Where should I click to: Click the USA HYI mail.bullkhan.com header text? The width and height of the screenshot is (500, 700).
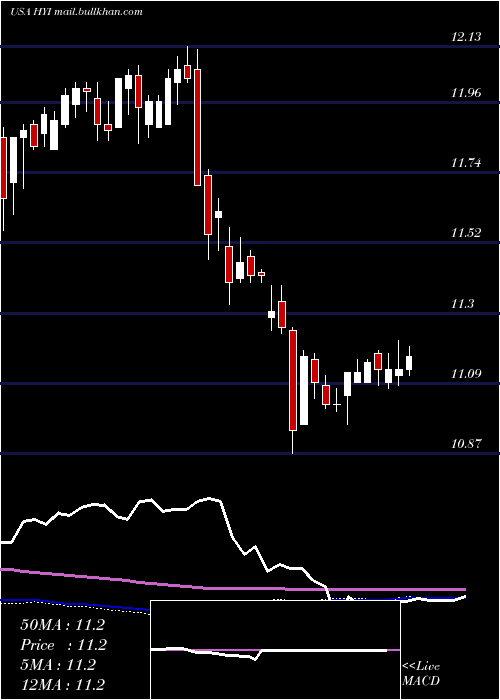pyautogui.click(x=76, y=12)
